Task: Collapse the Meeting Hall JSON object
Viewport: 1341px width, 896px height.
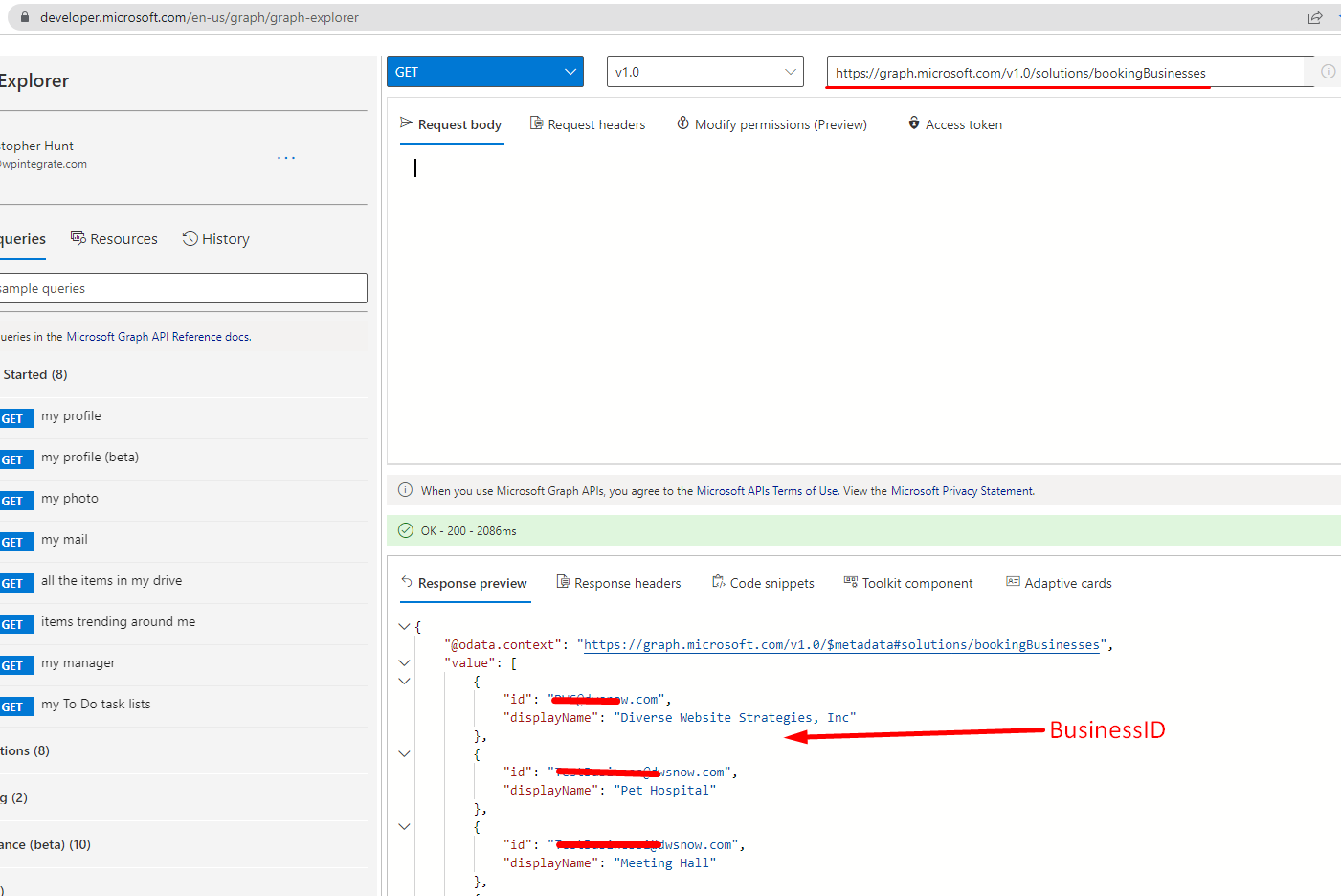Action: click(x=404, y=826)
